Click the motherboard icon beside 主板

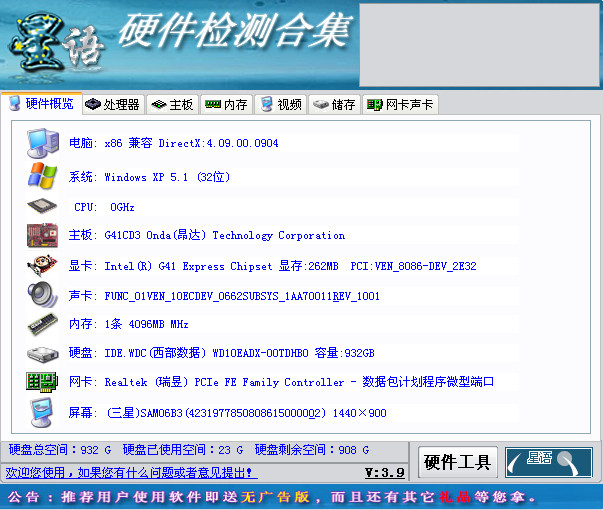click(x=42, y=235)
